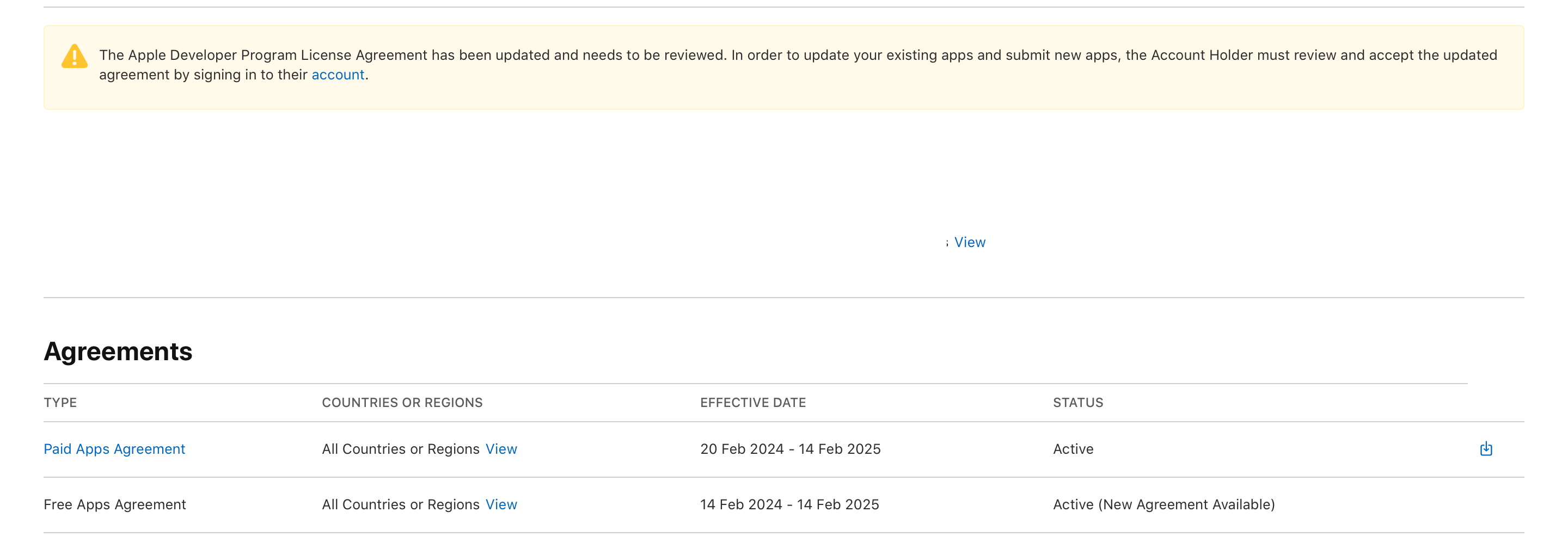Click the standalone View link above Agreements

click(970, 242)
